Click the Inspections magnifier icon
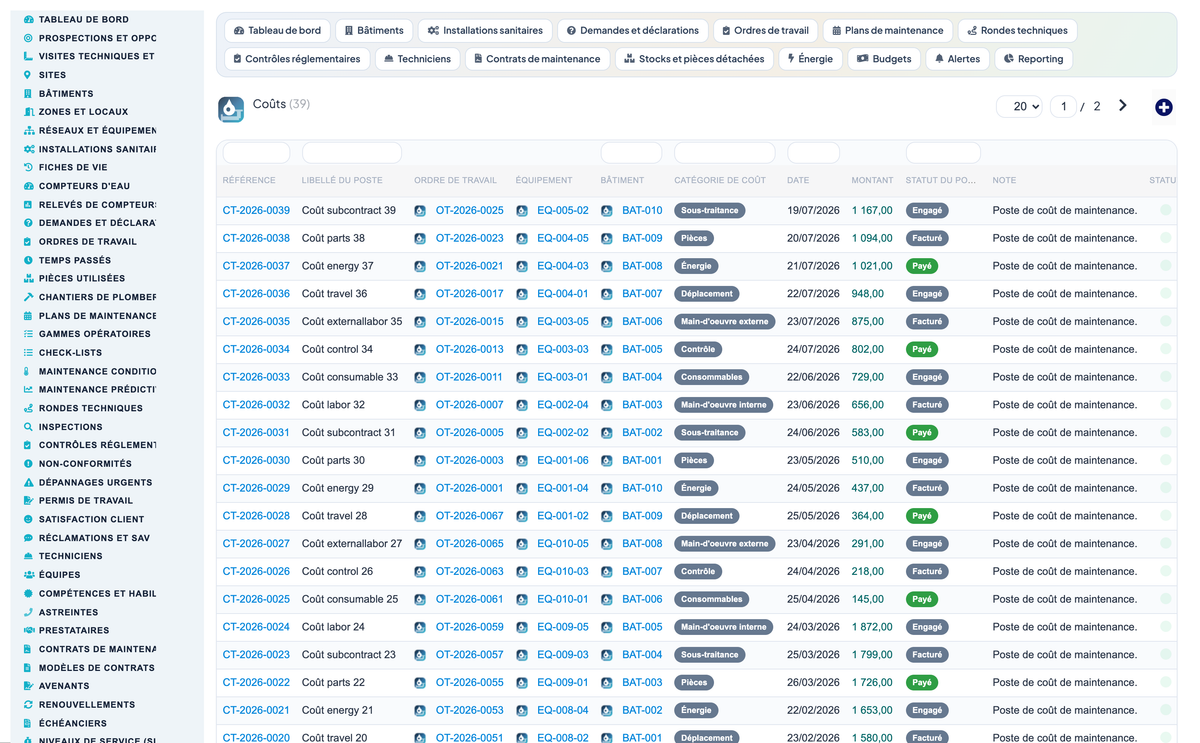Image resolution: width=1200 pixels, height=743 pixels. [28, 426]
